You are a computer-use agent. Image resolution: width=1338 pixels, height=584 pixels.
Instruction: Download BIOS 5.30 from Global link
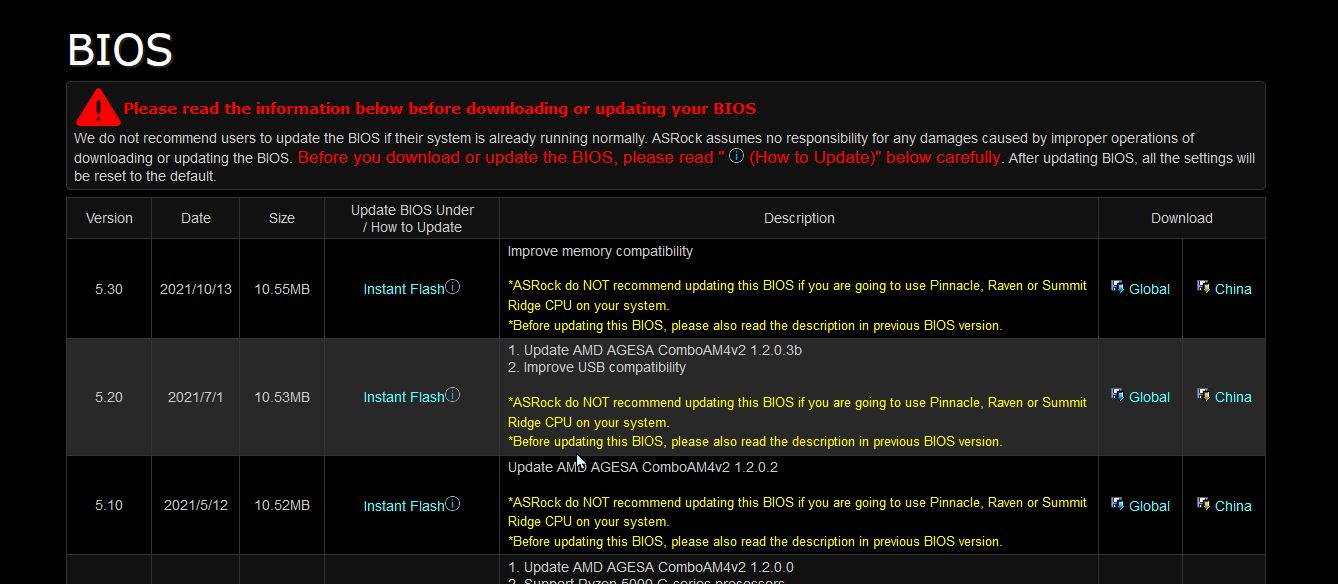1149,289
